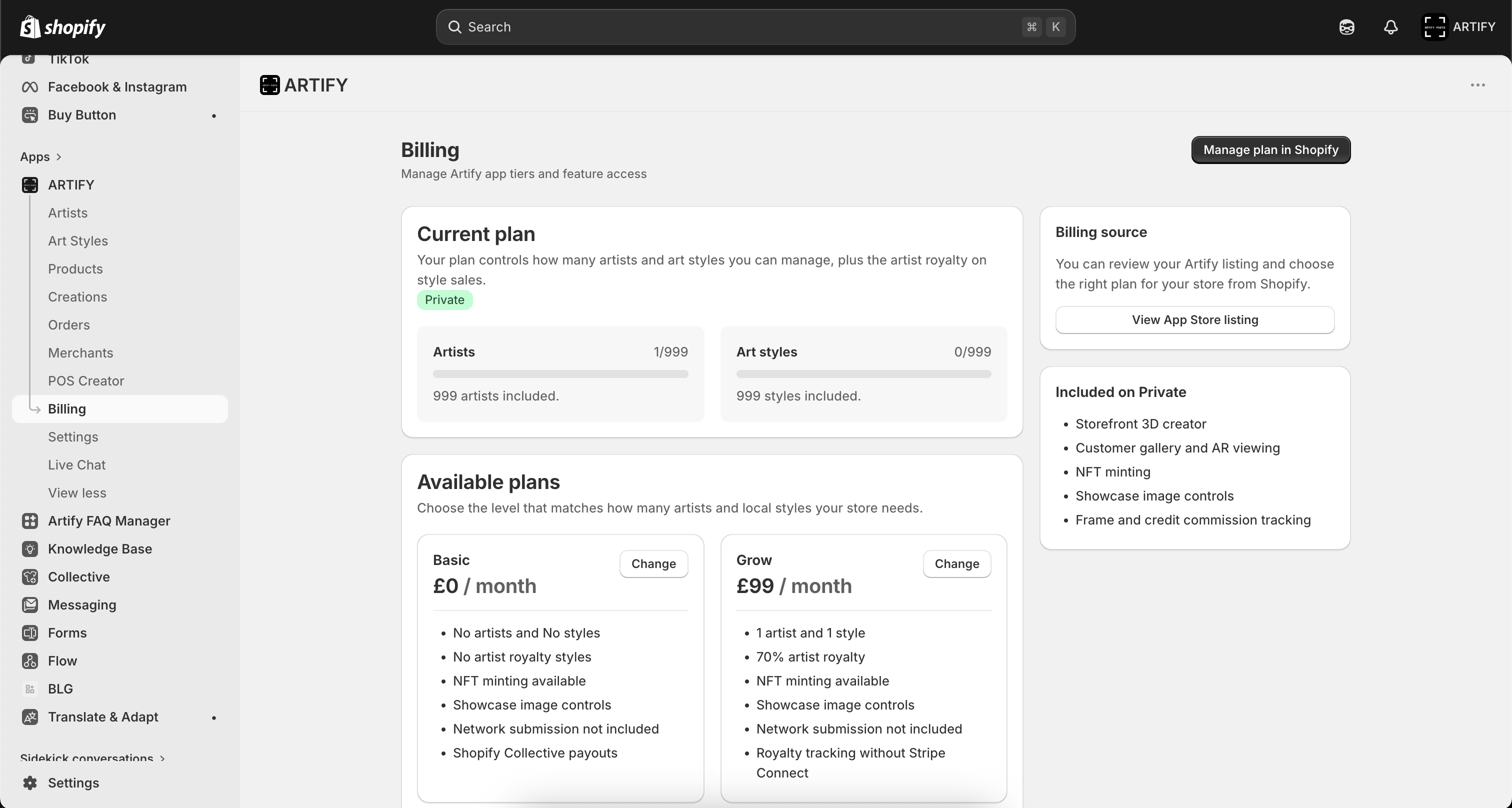This screenshot has width=1512, height=808.
Task: Open the three-dot page actions menu
Action: 1477,85
